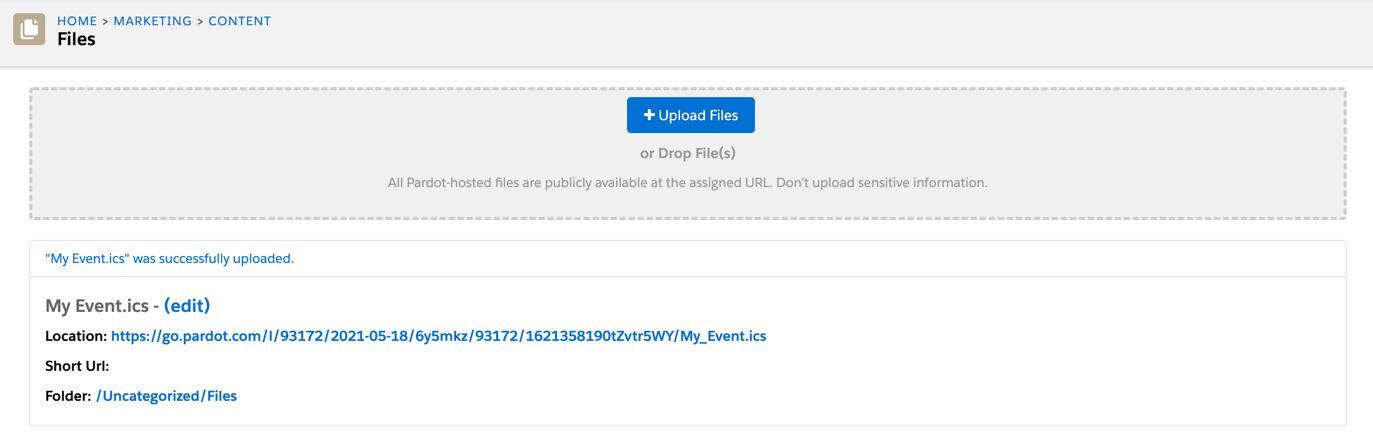Click the "or Drop File(s)" text

click(x=688, y=153)
